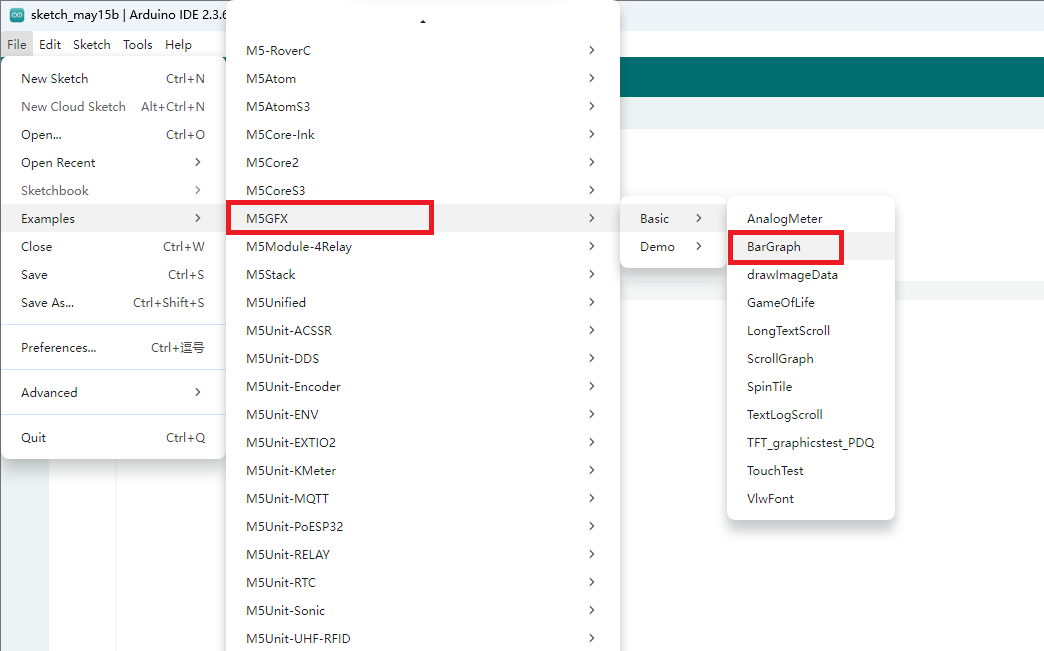Open the Help menu
The image size is (1044, 651).
tap(178, 45)
